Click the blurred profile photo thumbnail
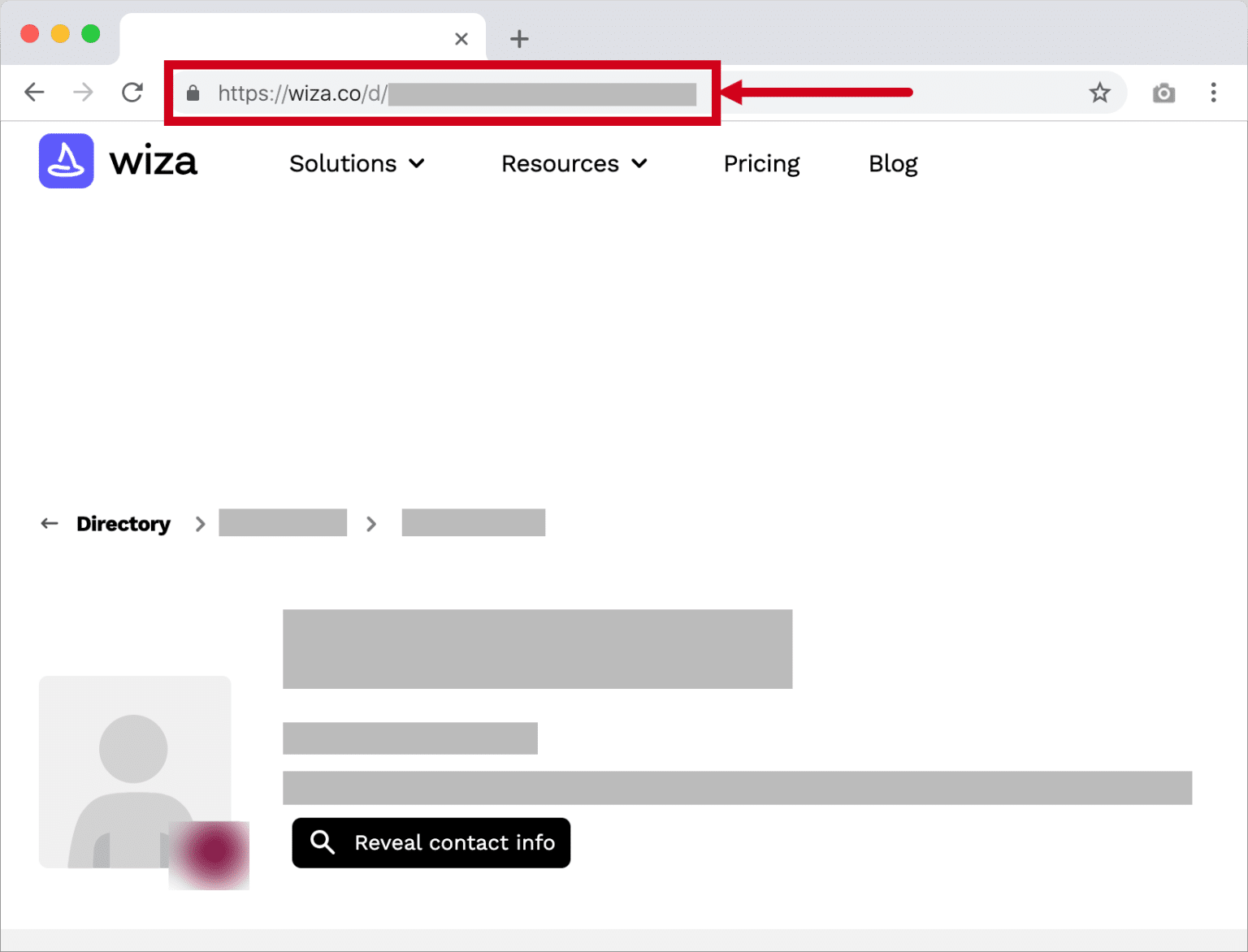 coord(209,855)
